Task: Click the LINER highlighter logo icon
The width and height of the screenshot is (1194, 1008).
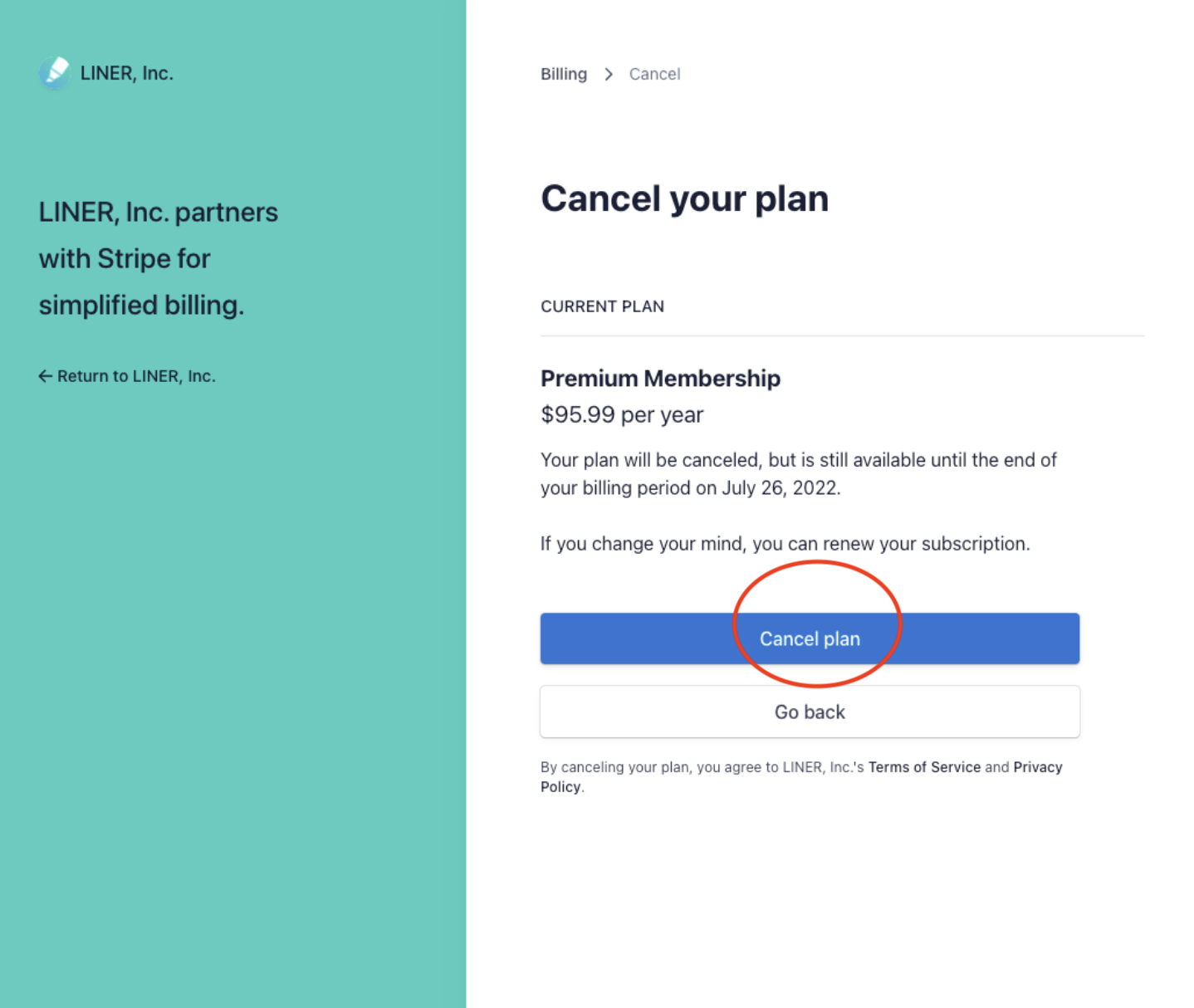Action: [x=55, y=73]
